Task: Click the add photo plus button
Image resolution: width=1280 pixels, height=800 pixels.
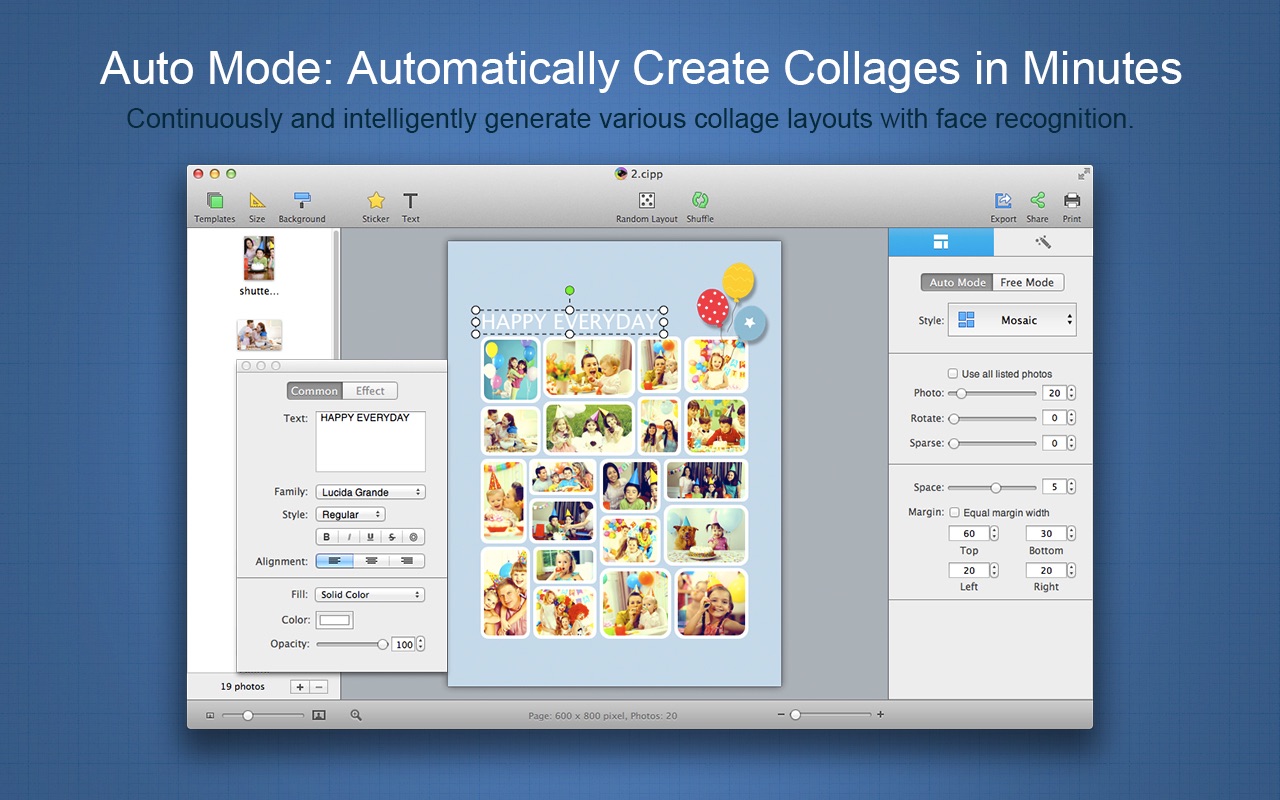Action: coord(300,687)
